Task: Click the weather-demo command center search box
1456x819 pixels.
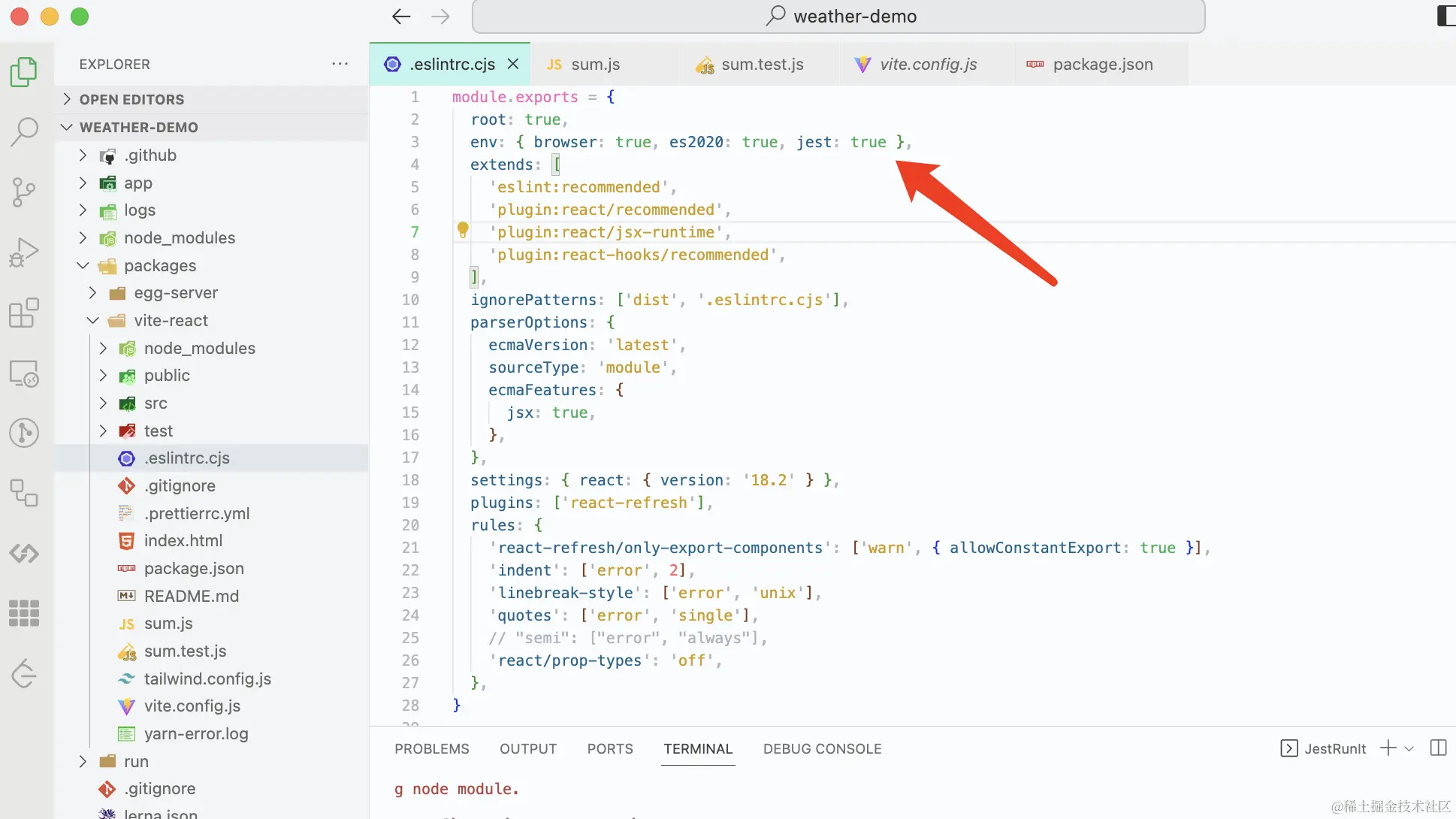Action: click(x=838, y=17)
